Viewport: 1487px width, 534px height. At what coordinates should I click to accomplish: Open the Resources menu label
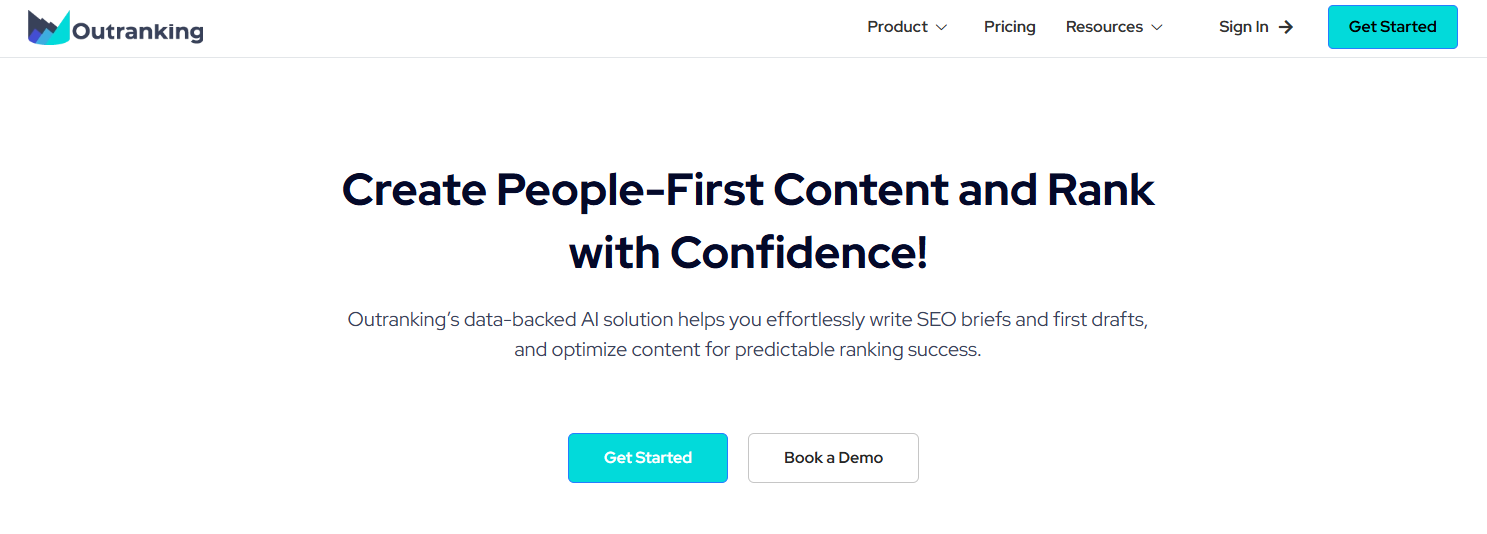[1104, 27]
